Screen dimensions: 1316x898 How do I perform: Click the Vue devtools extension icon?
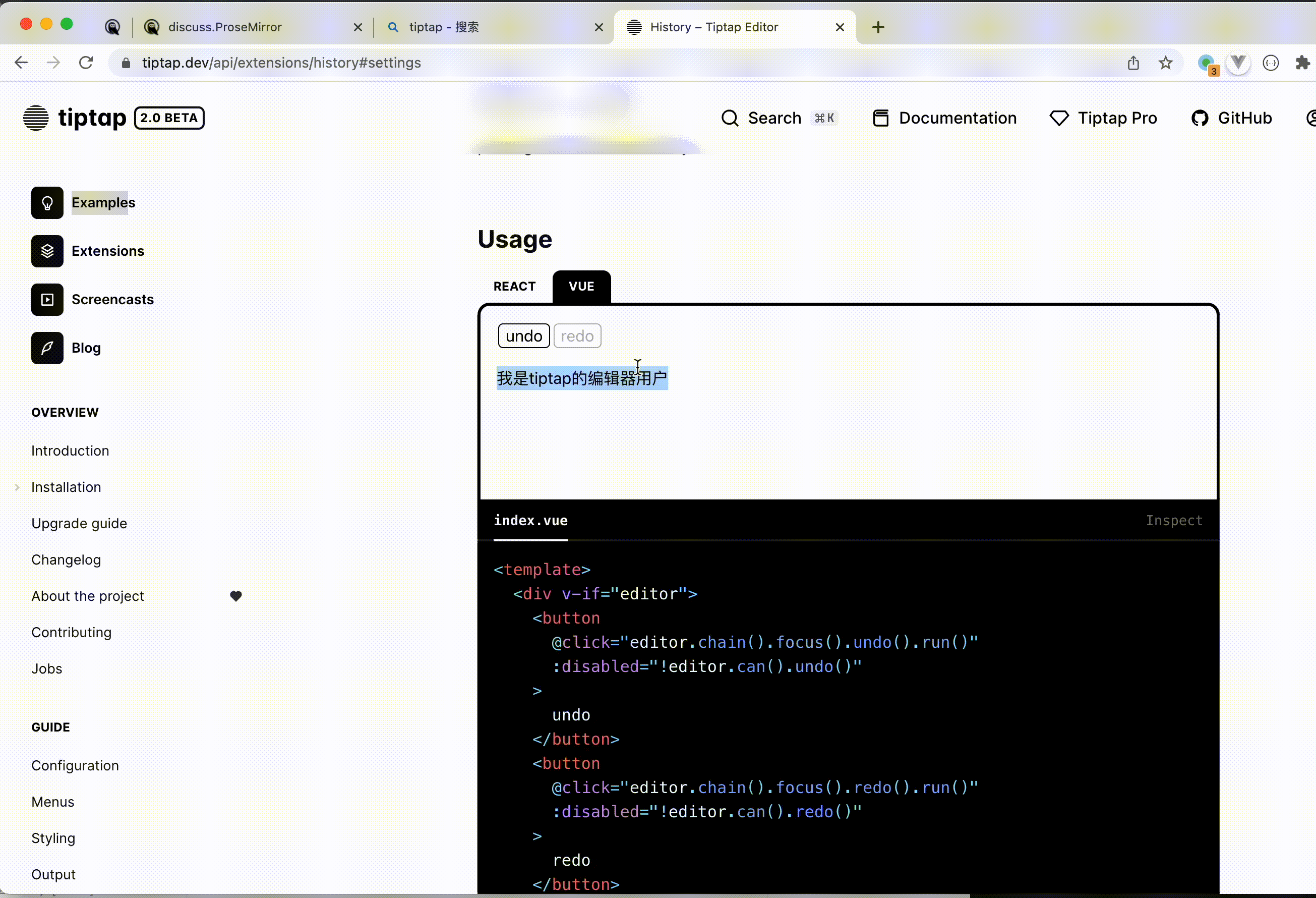tap(1238, 63)
